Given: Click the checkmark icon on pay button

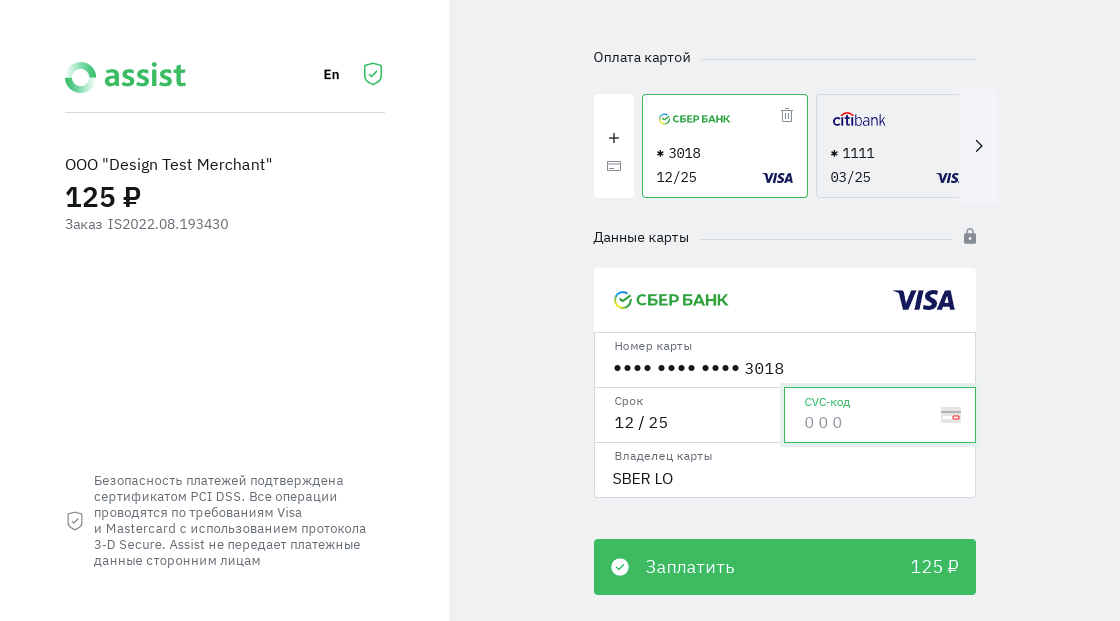Looking at the screenshot, I should point(620,567).
